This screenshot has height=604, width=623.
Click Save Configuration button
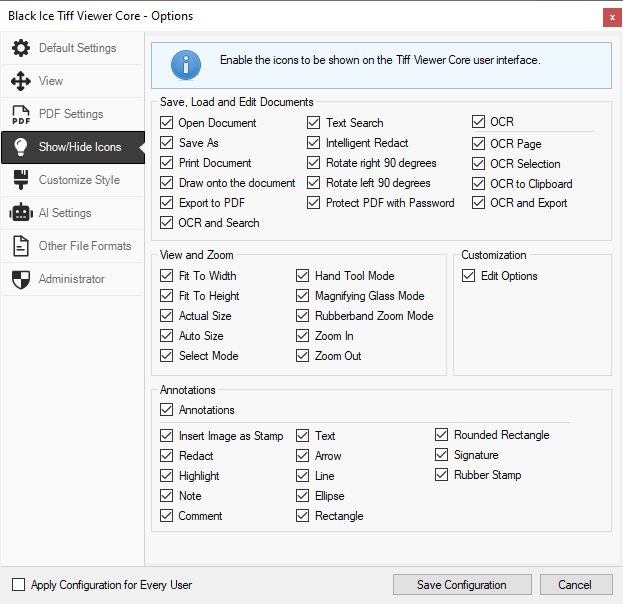[462, 585]
